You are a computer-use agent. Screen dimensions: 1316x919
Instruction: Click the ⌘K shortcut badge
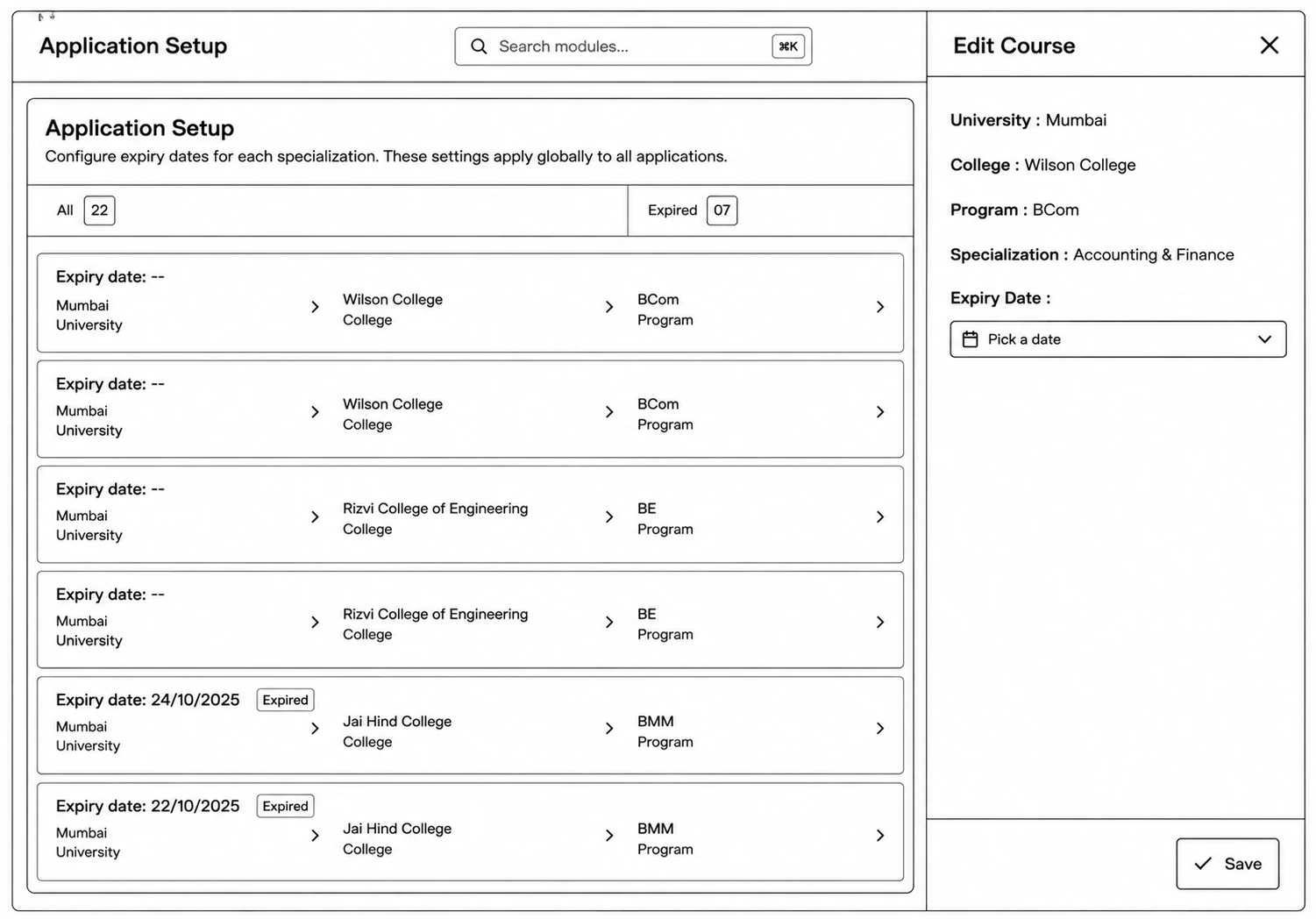[x=788, y=46]
